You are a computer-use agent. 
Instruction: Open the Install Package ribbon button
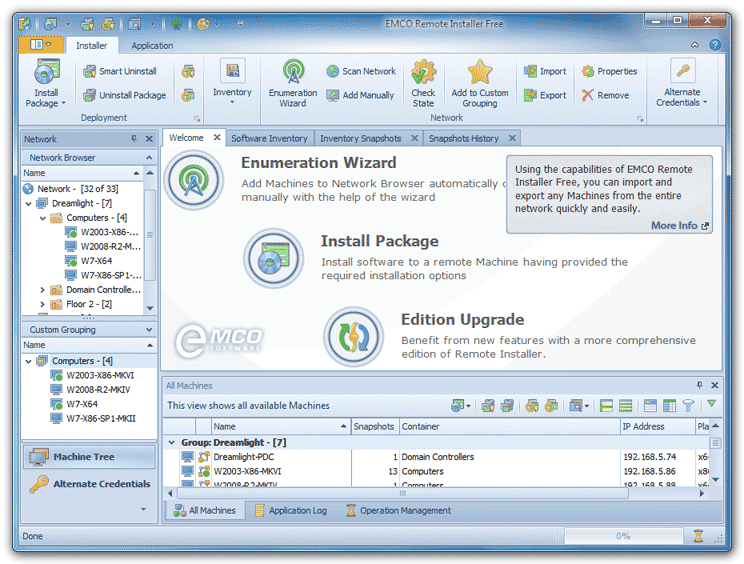46,83
